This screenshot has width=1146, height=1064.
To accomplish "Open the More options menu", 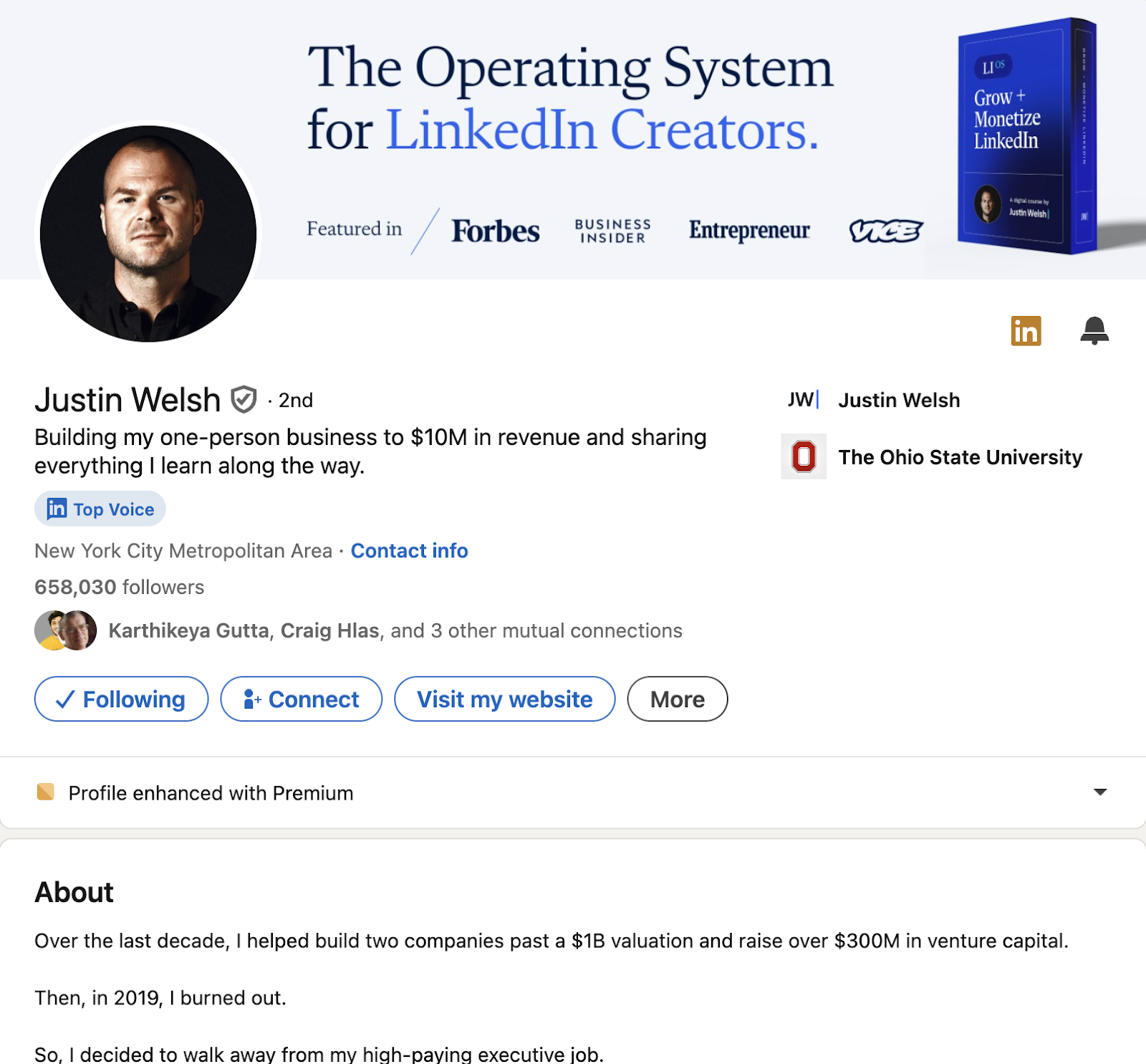I will (678, 699).
